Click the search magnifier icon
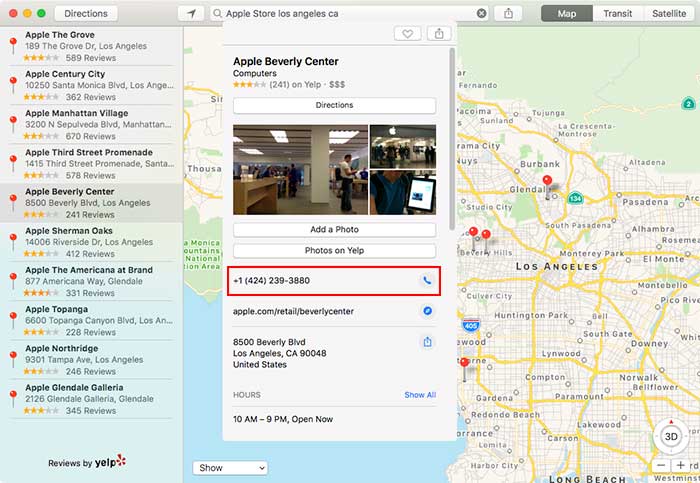The width and height of the screenshot is (700, 483). [x=217, y=13]
